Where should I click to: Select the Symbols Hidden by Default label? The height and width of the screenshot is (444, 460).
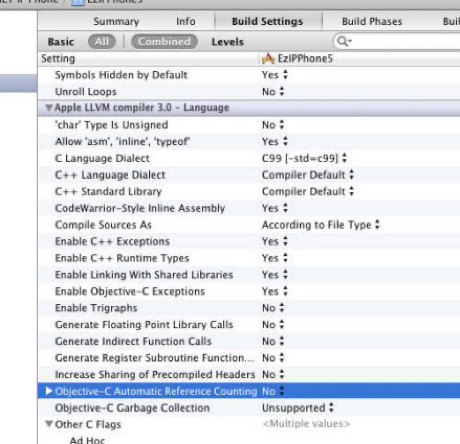[121, 75]
